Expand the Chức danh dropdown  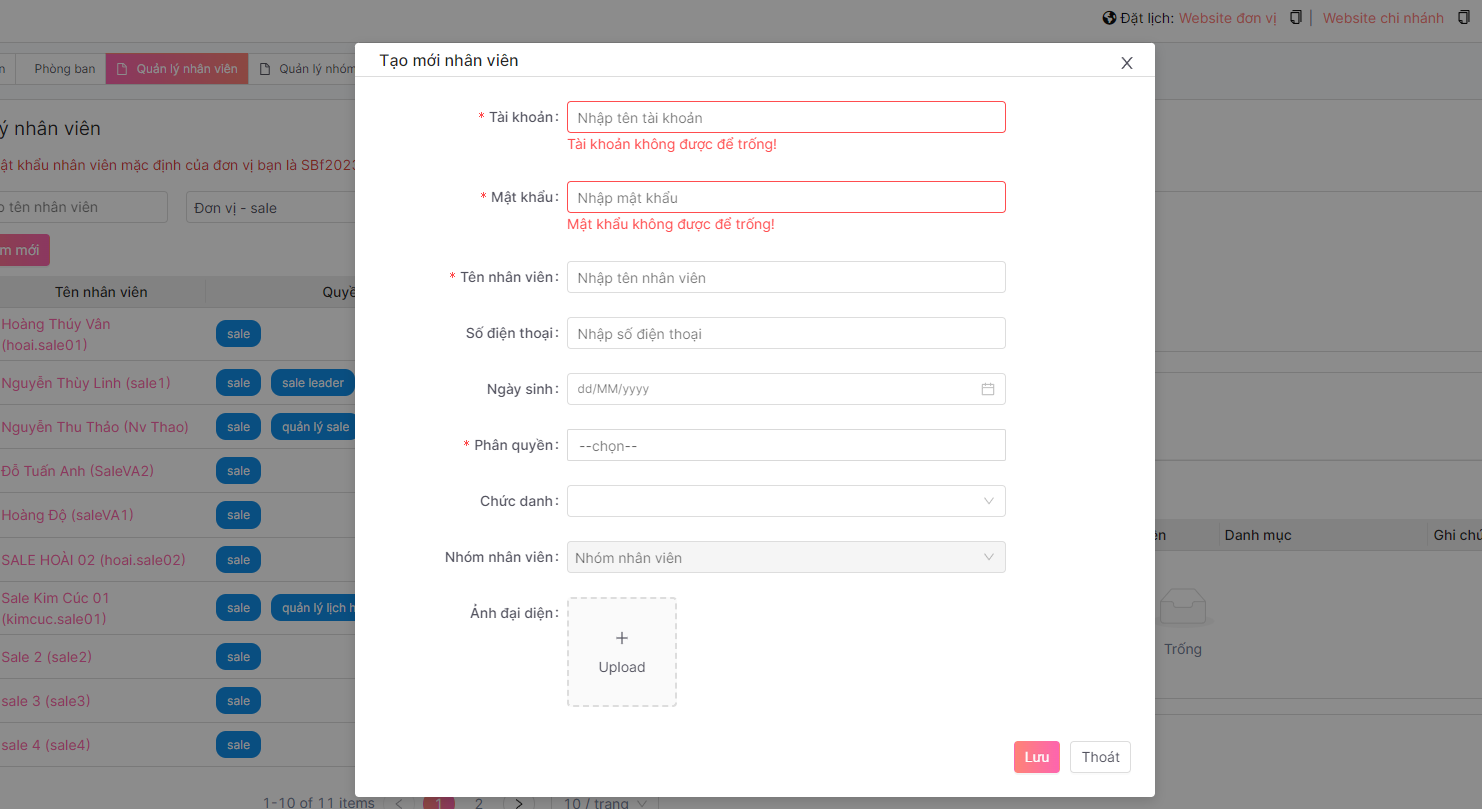(785, 501)
